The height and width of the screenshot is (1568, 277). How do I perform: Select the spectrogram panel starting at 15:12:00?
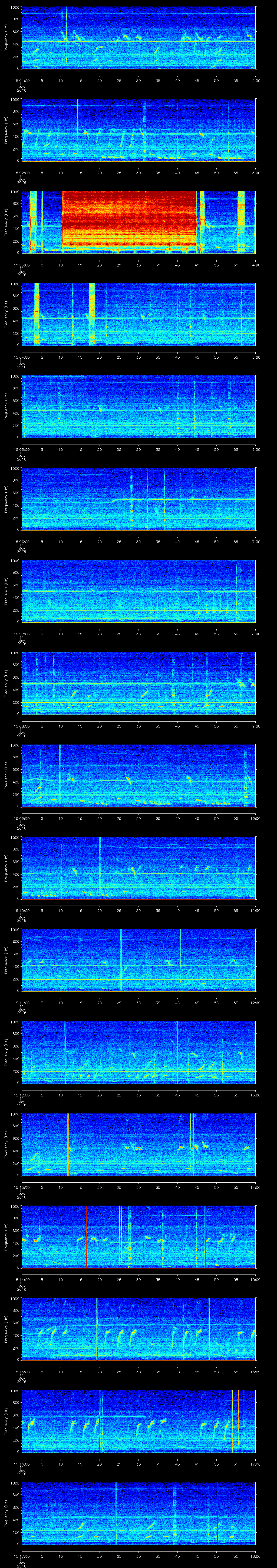tap(138, 1052)
